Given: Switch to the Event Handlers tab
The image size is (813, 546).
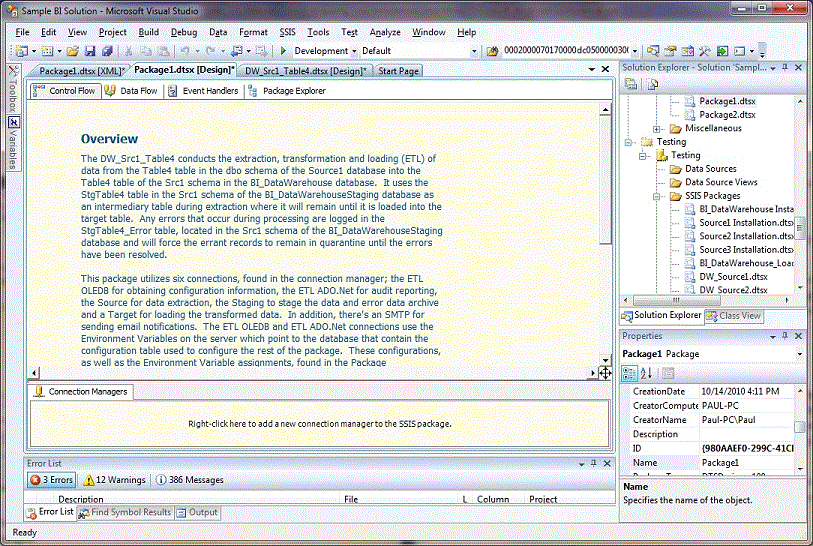Looking at the screenshot, I should click(x=203, y=91).
